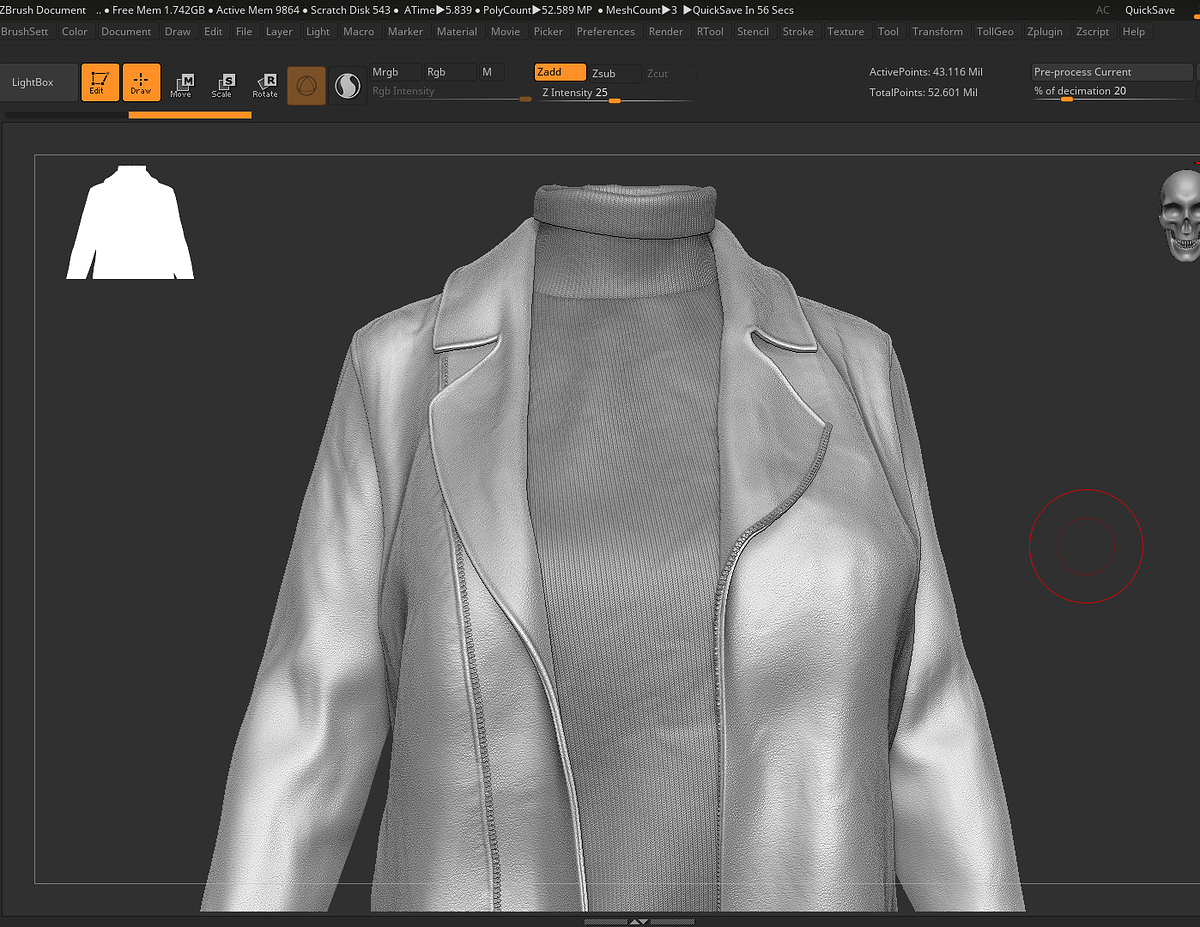
Task: Open the Stroke menu
Action: click(798, 31)
